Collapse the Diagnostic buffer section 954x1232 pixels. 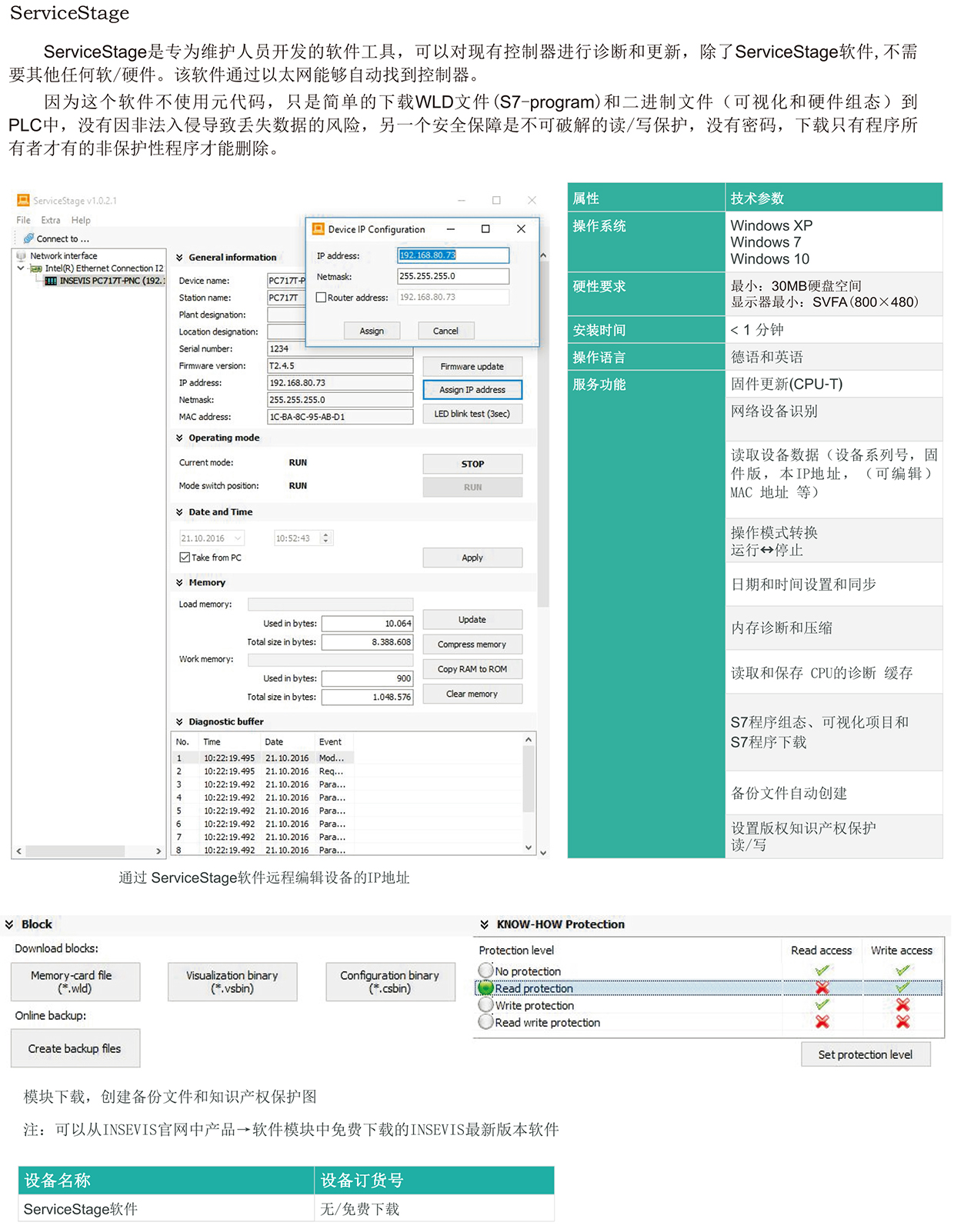tap(179, 722)
